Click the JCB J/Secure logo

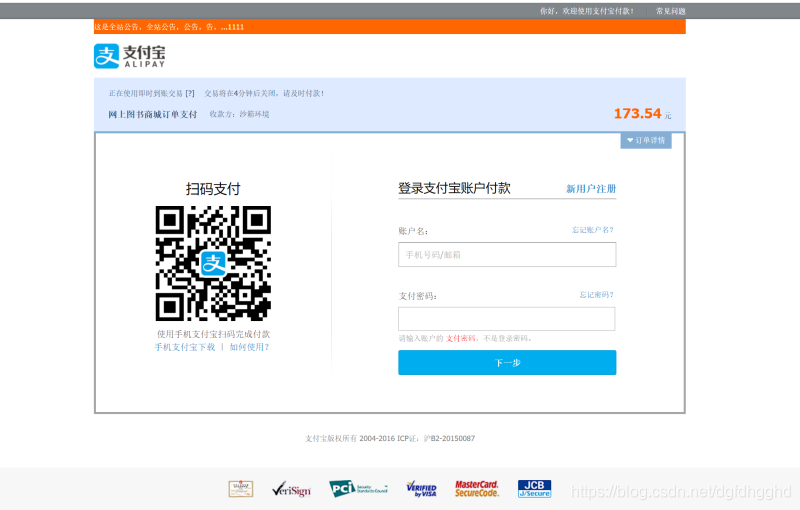pyautogui.click(x=534, y=489)
